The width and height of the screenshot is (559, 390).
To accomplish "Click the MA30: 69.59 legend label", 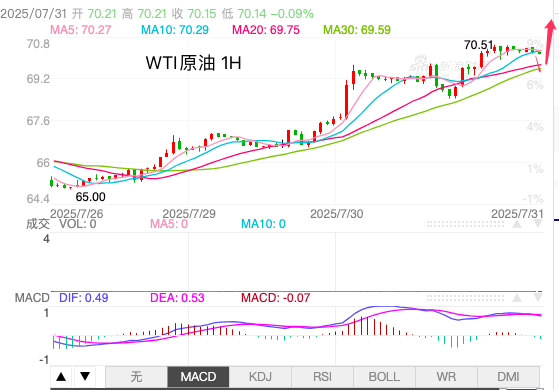I will (x=357, y=30).
